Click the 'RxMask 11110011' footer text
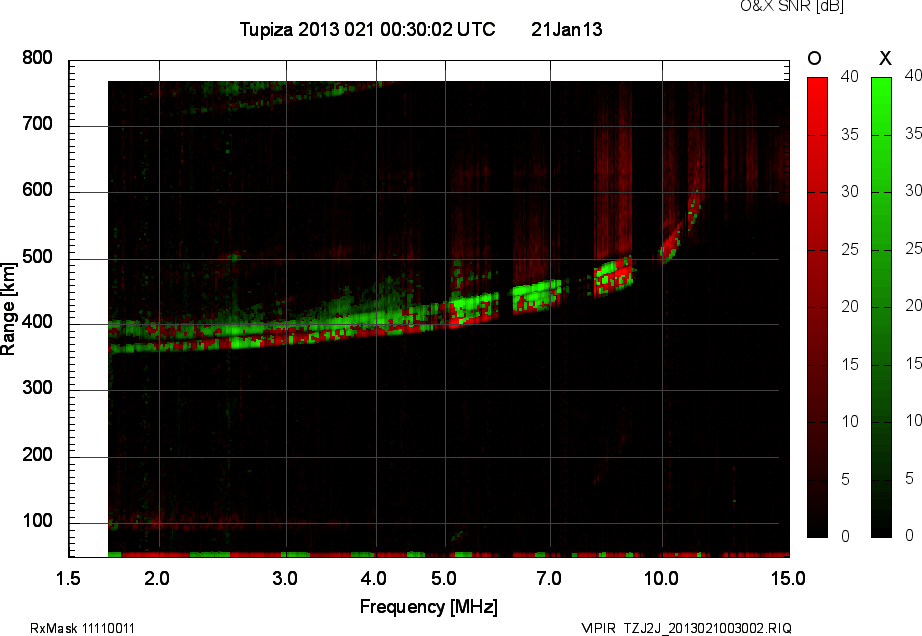The width and height of the screenshot is (922, 636). point(82,628)
